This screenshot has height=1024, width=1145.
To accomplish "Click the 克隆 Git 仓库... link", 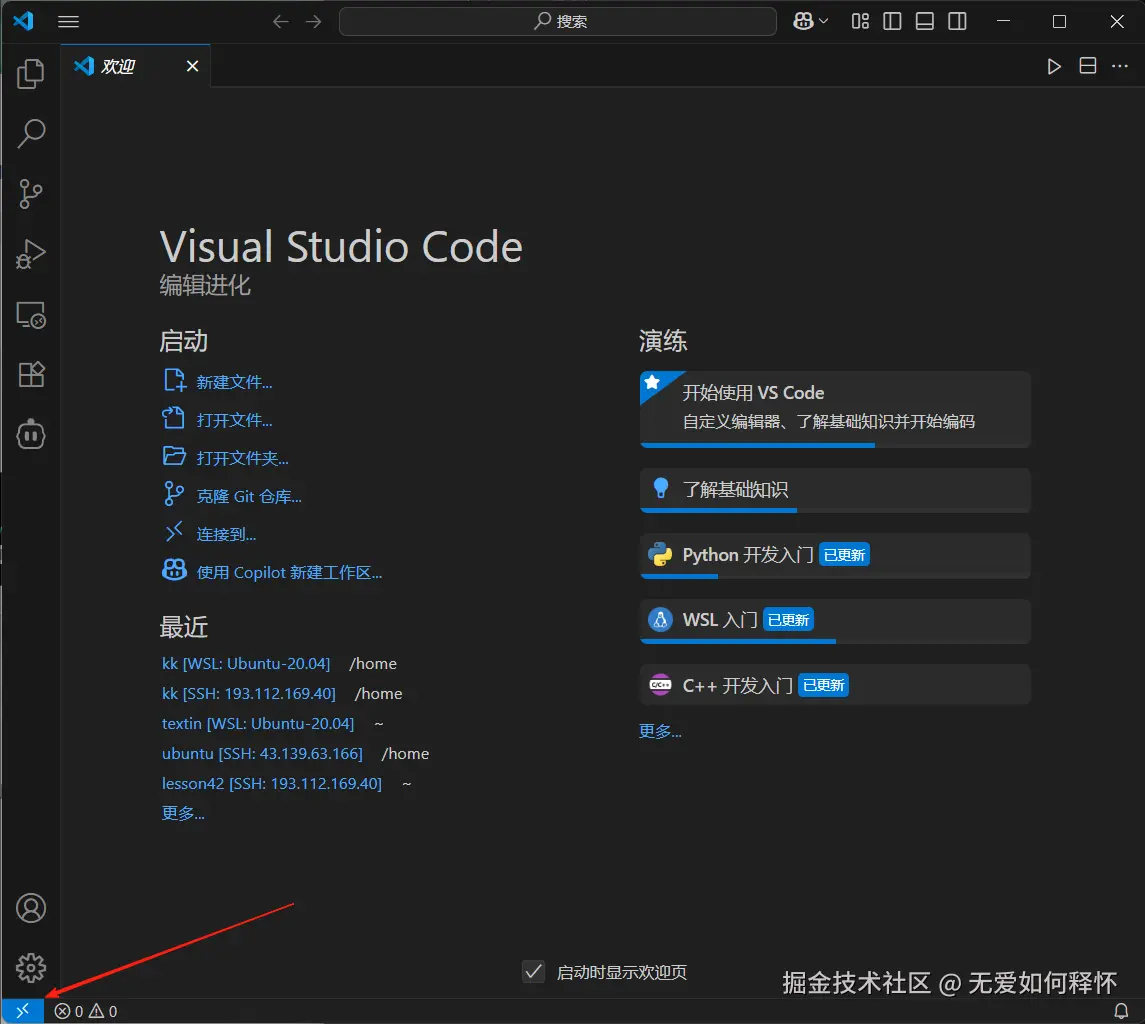I will pyautogui.click(x=249, y=496).
